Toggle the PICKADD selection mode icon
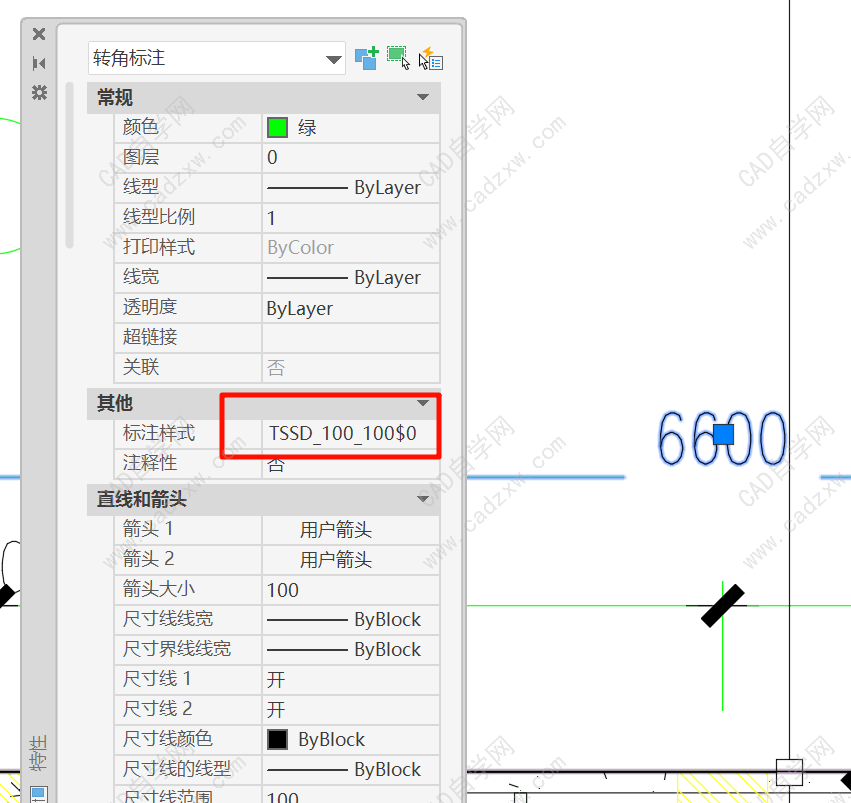851x803 pixels. point(367,57)
